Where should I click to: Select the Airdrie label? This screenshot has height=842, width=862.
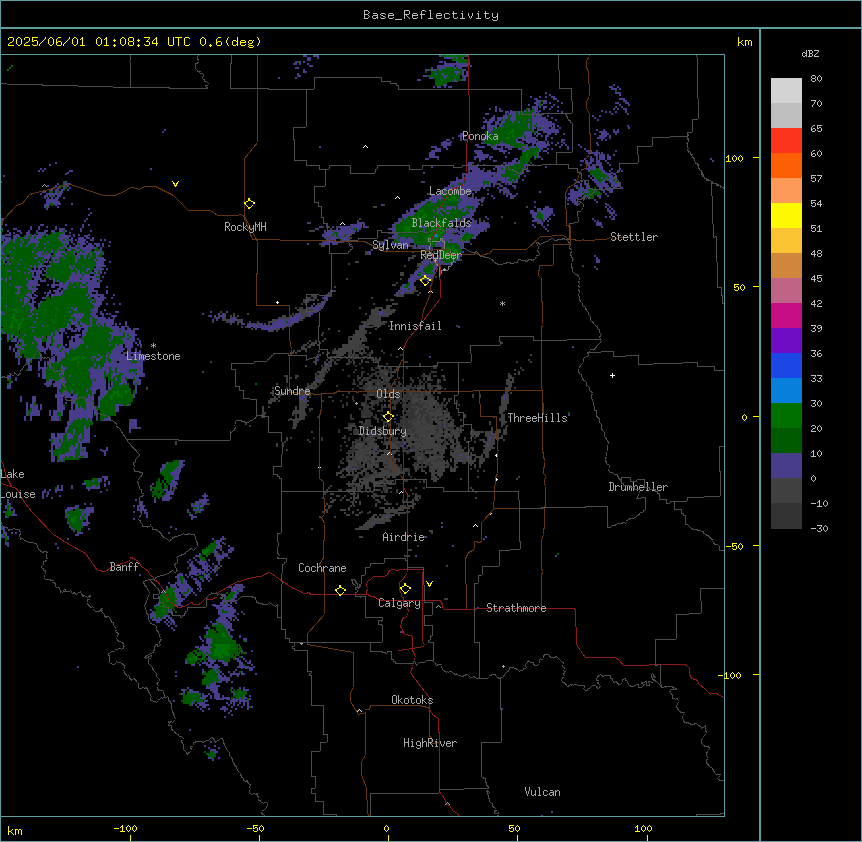click(x=404, y=537)
